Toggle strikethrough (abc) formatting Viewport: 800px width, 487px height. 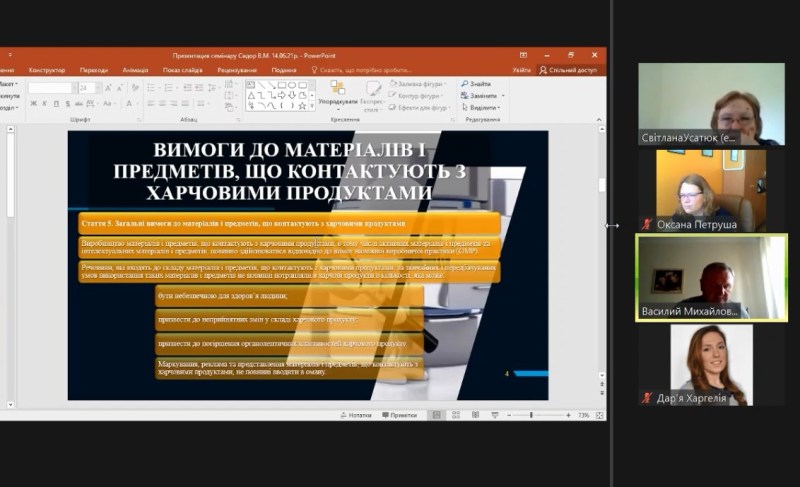coord(79,104)
